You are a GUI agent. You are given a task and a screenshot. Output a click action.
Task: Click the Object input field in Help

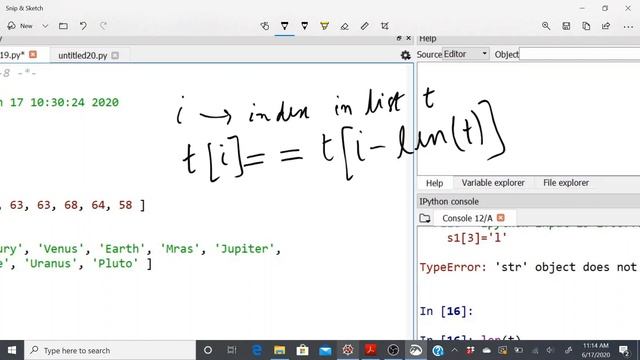pyautogui.click(x=580, y=54)
